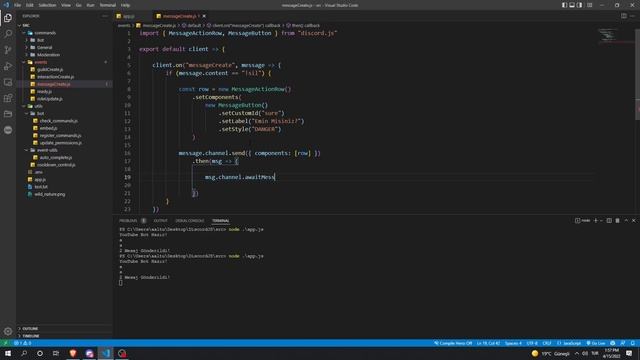Maximize the terminal panel size
Image resolution: width=640 pixels, height=360 pixels.
tap(626, 220)
